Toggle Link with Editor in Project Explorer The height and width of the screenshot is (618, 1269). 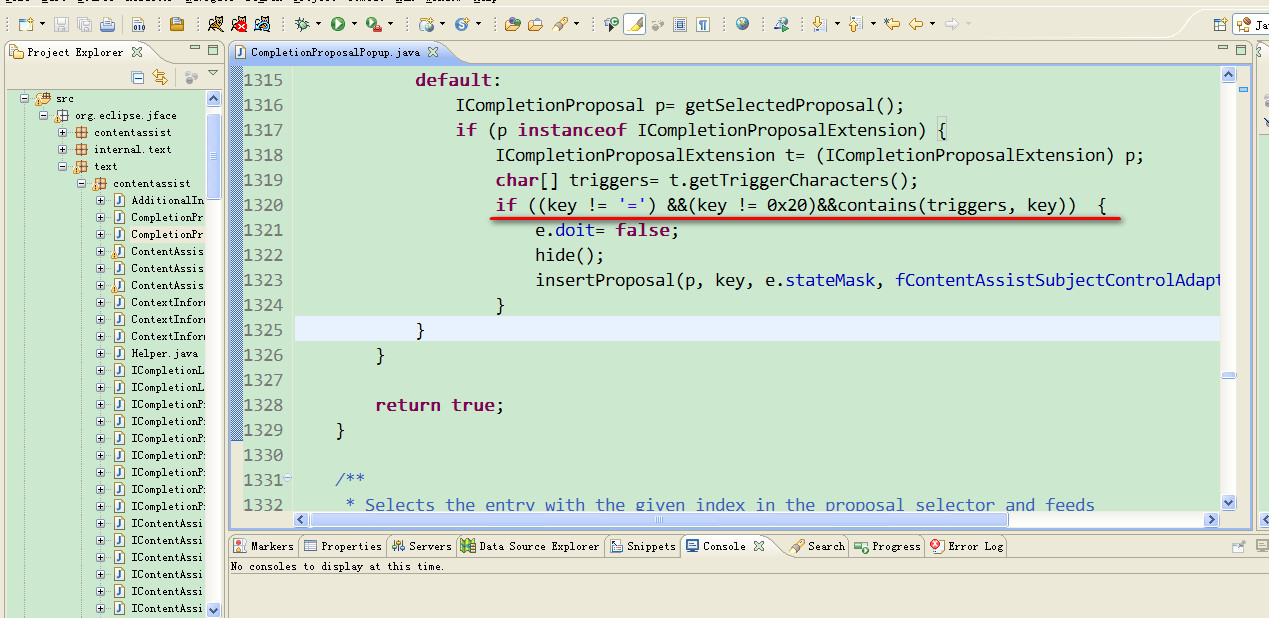point(159,77)
